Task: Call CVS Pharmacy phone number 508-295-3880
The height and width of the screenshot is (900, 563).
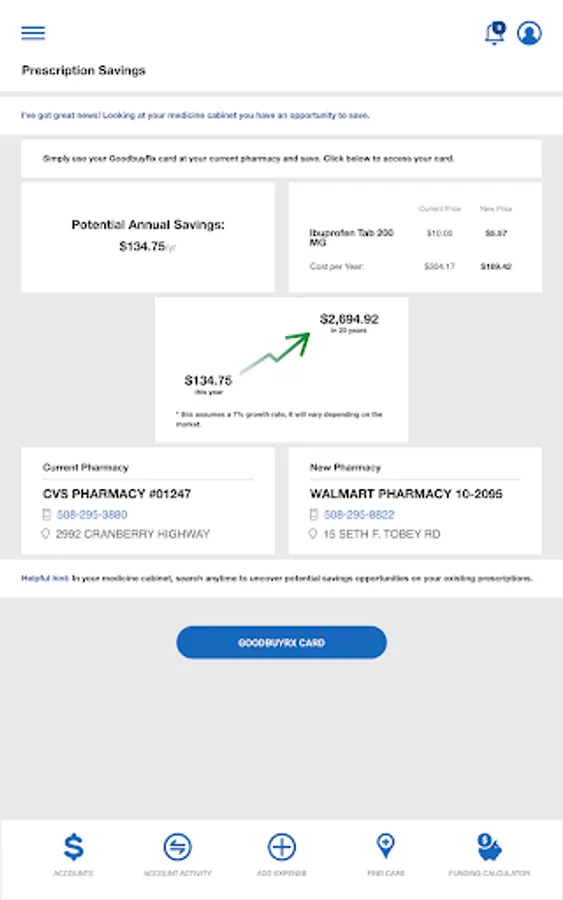Action: 92,514
